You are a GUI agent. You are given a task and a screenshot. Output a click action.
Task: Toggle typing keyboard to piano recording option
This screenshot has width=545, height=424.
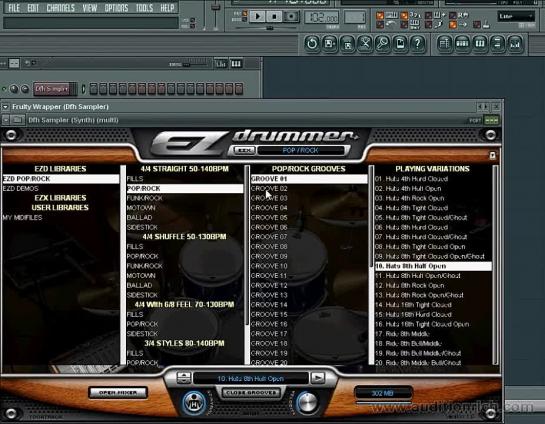point(380,16)
